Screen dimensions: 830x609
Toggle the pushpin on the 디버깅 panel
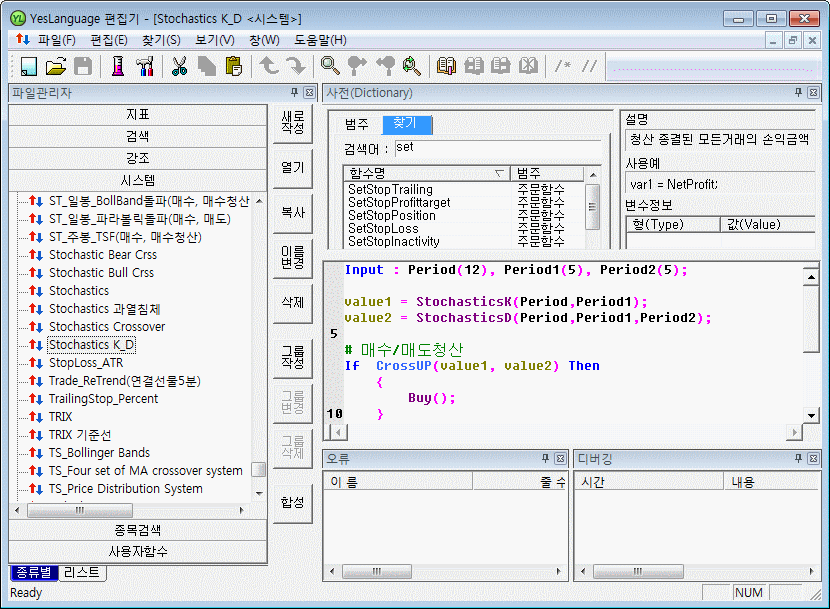coord(797,458)
